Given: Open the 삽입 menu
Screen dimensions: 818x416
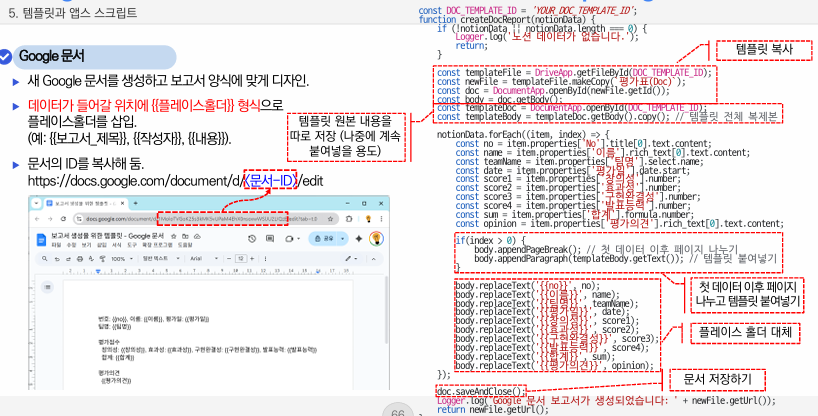Looking at the screenshot, I should pyautogui.click(x=102, y=245).
